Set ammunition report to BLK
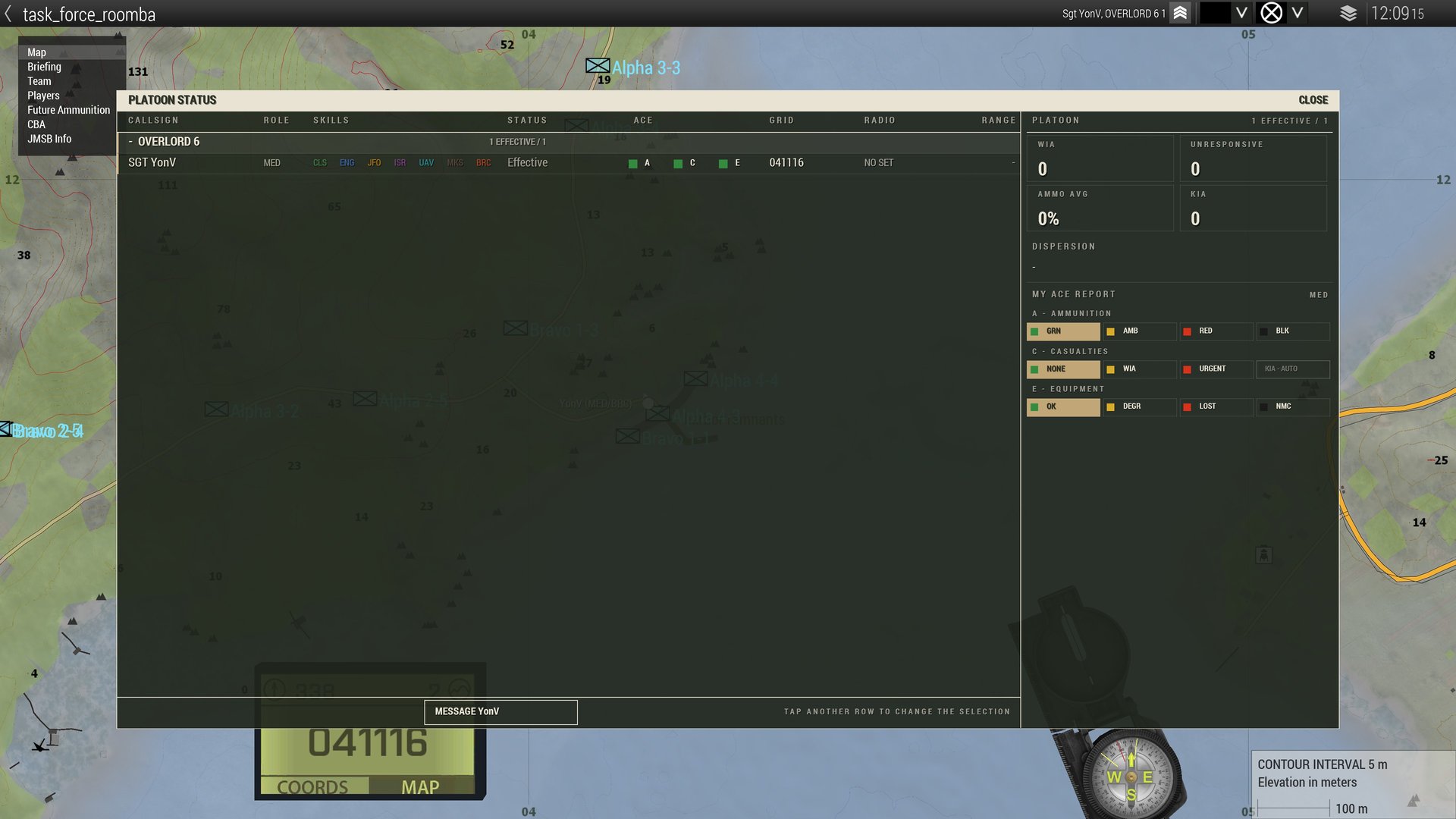The width and height of the screenshot is (1456, 819). 1293,331
